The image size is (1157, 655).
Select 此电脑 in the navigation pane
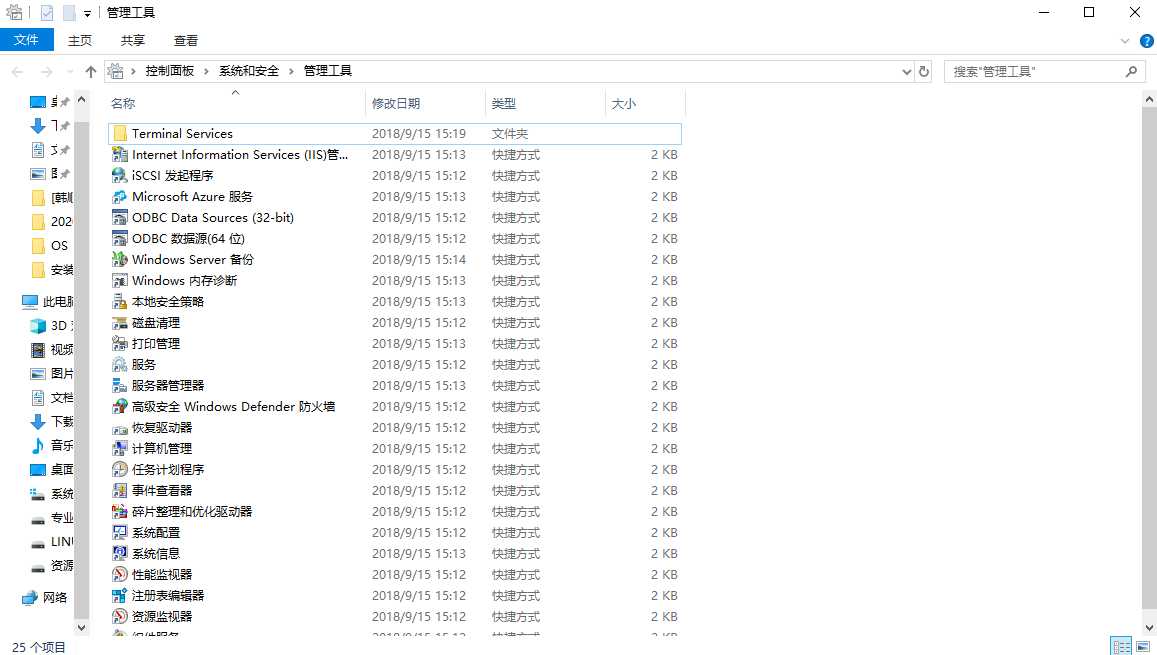click(x=49, y=302)
